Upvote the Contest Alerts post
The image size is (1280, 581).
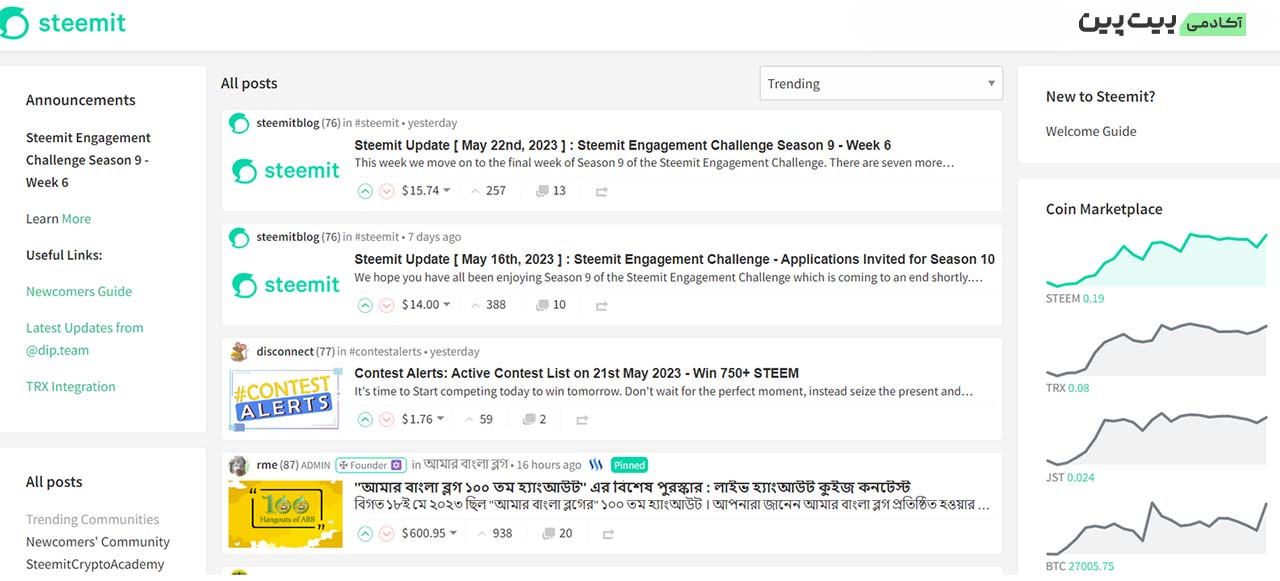click(x=365, y=420)
